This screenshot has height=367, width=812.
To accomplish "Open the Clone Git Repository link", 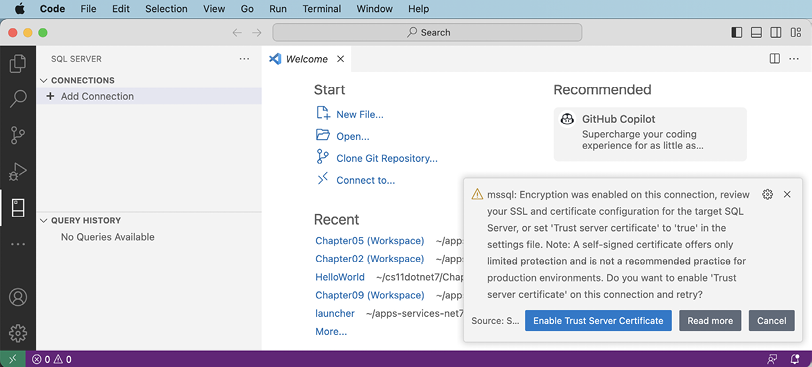I will [x=387, y=158].
